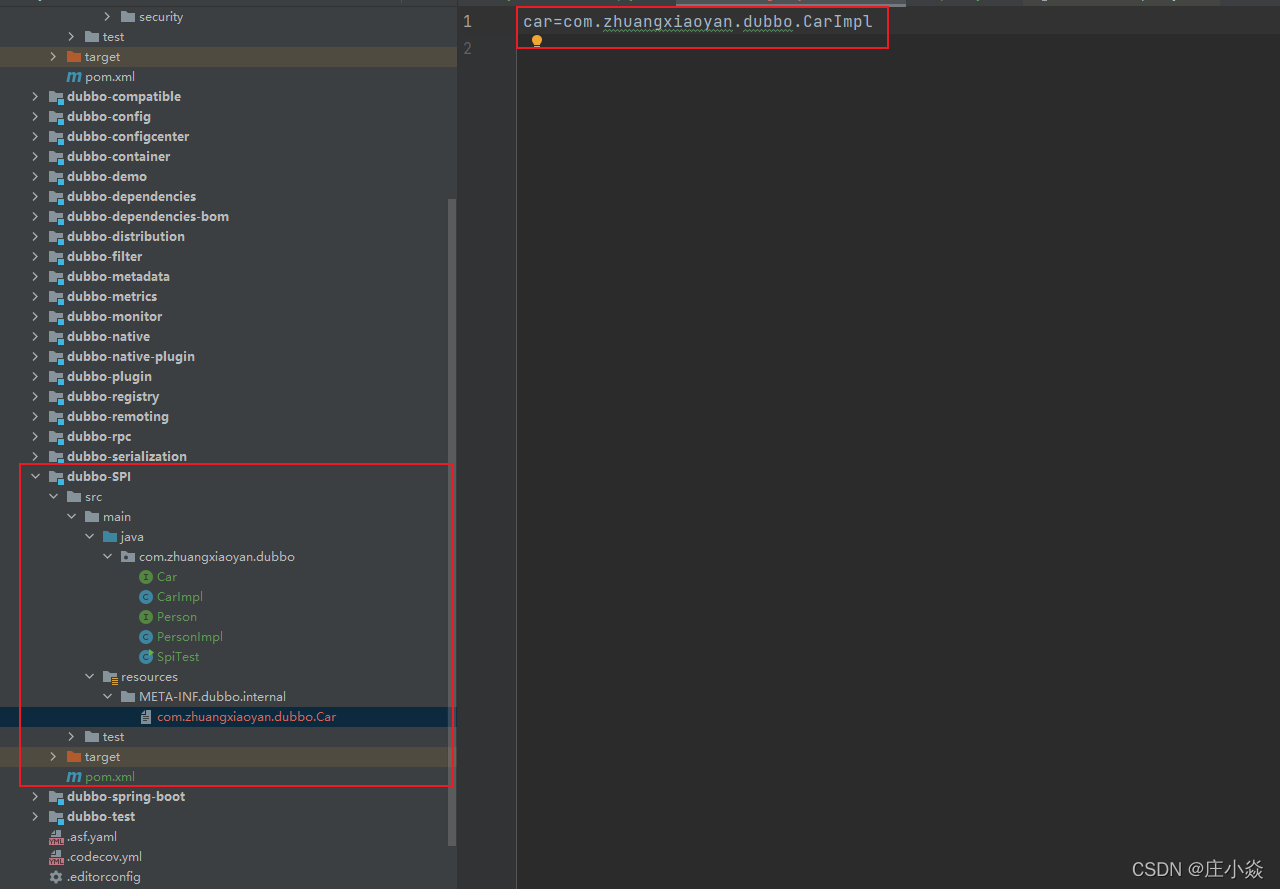Viewport: 1280px width, 889px height.
Task: Collapse the META-INF.dubbo.internal folder arrow
Action: coord(107,697)
